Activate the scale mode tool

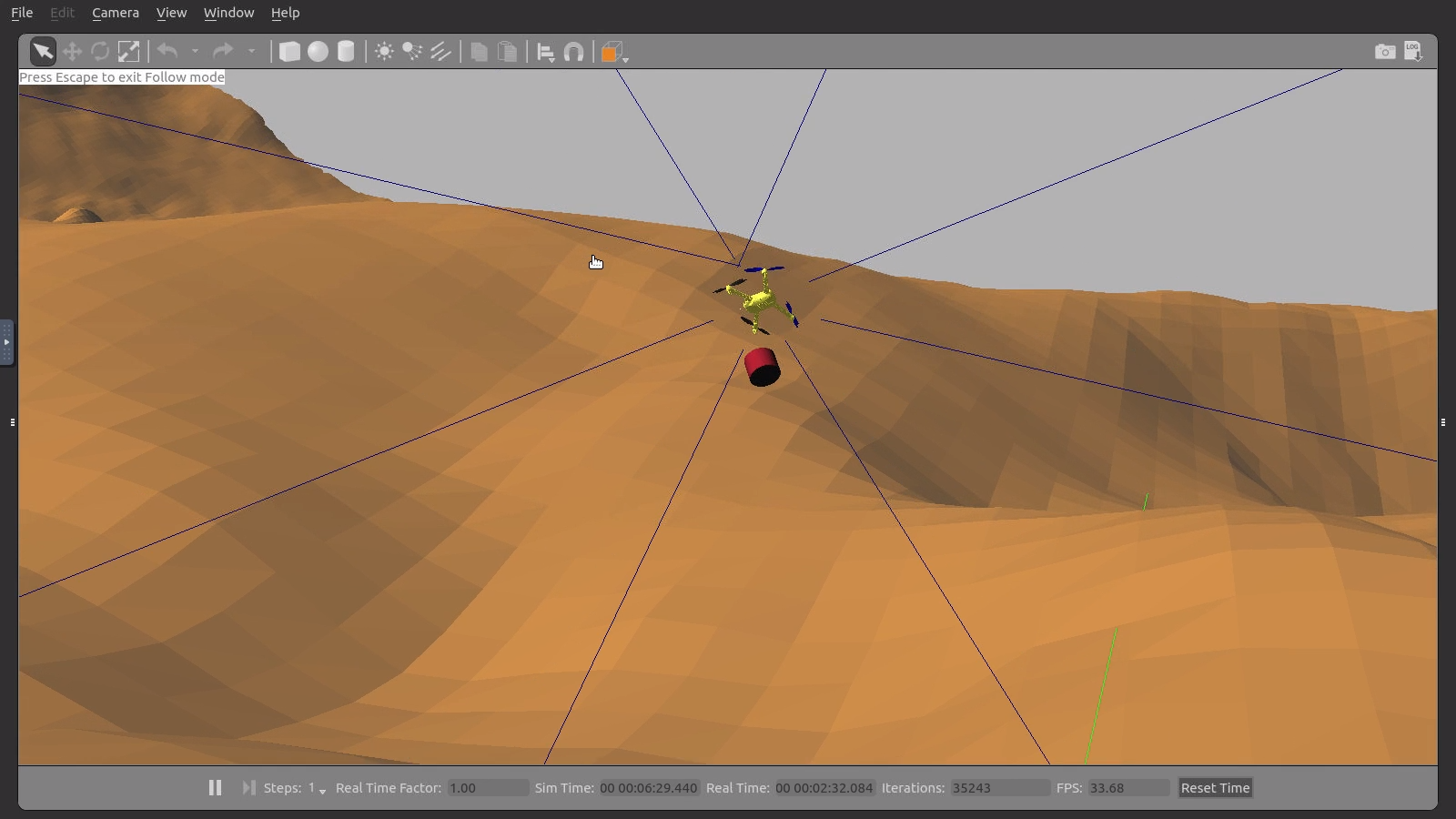[129, 52]
